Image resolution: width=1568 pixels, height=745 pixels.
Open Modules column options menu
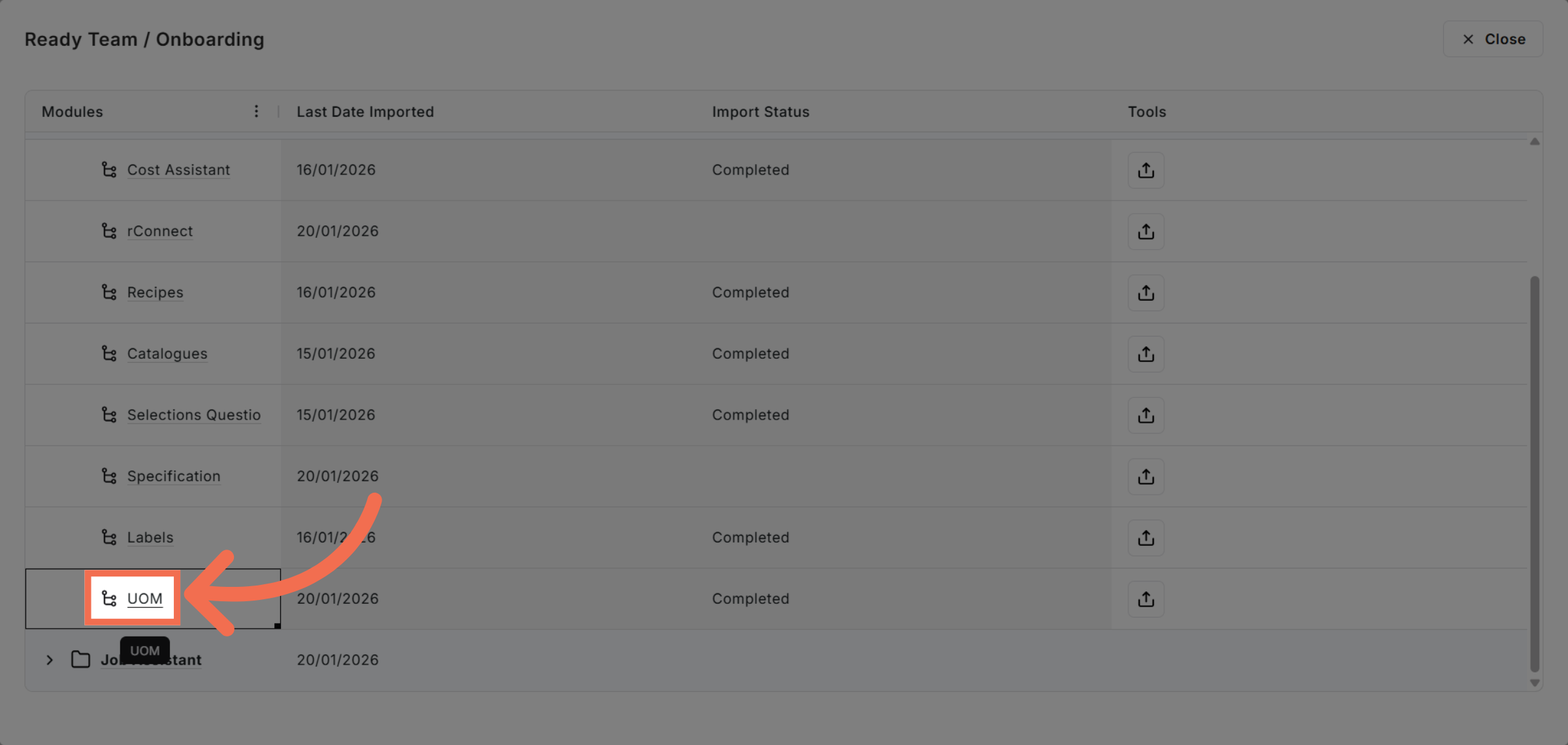(x=256, y=112)
